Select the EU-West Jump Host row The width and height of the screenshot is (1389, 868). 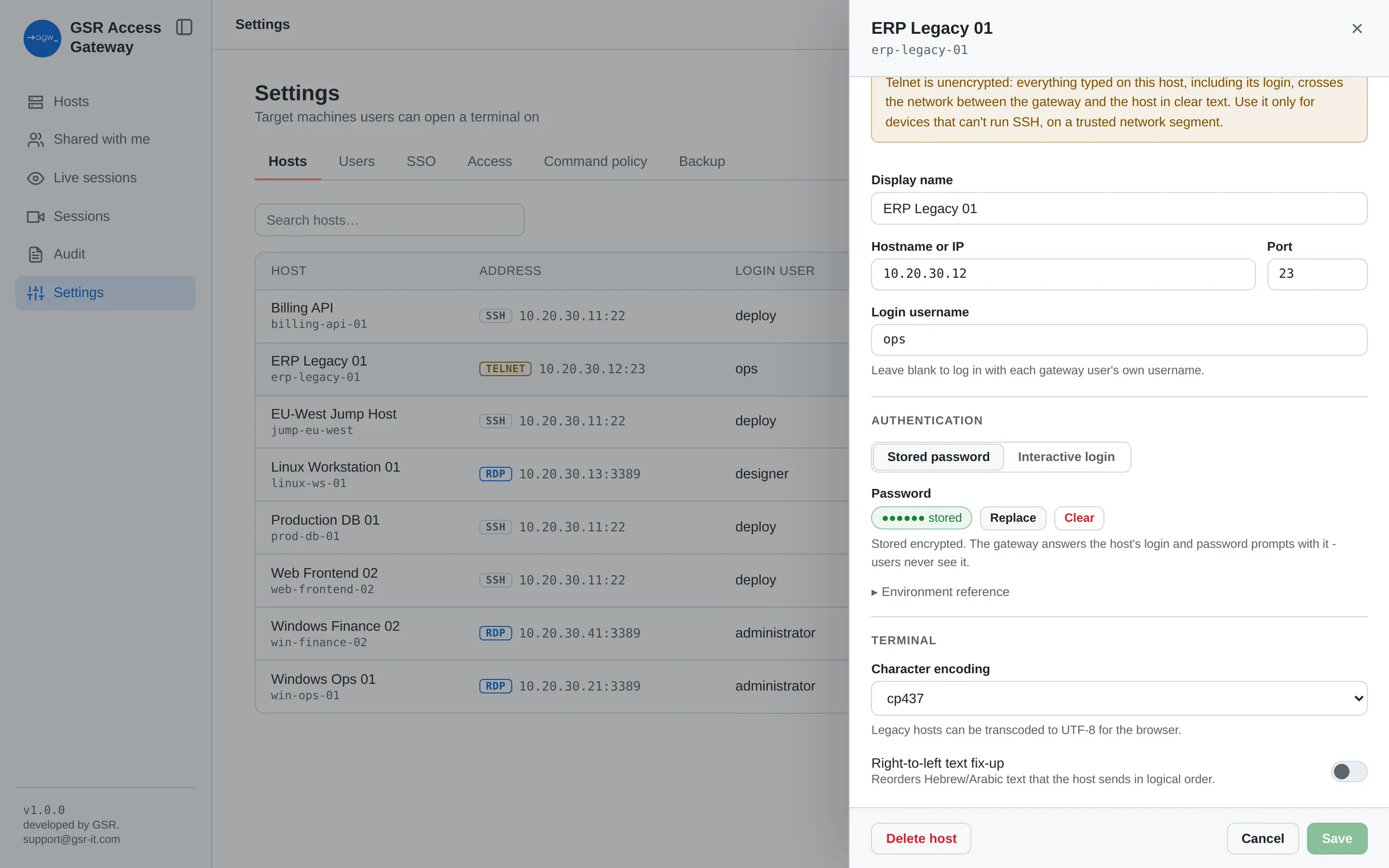(552, 421)
